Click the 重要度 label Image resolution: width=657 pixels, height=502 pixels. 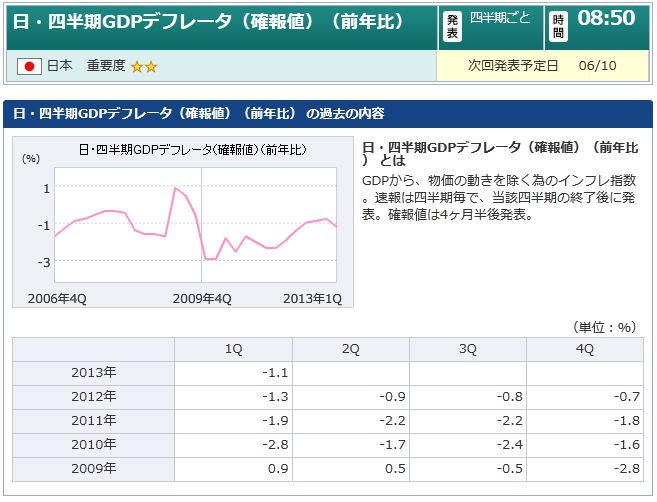pos(106,65)
